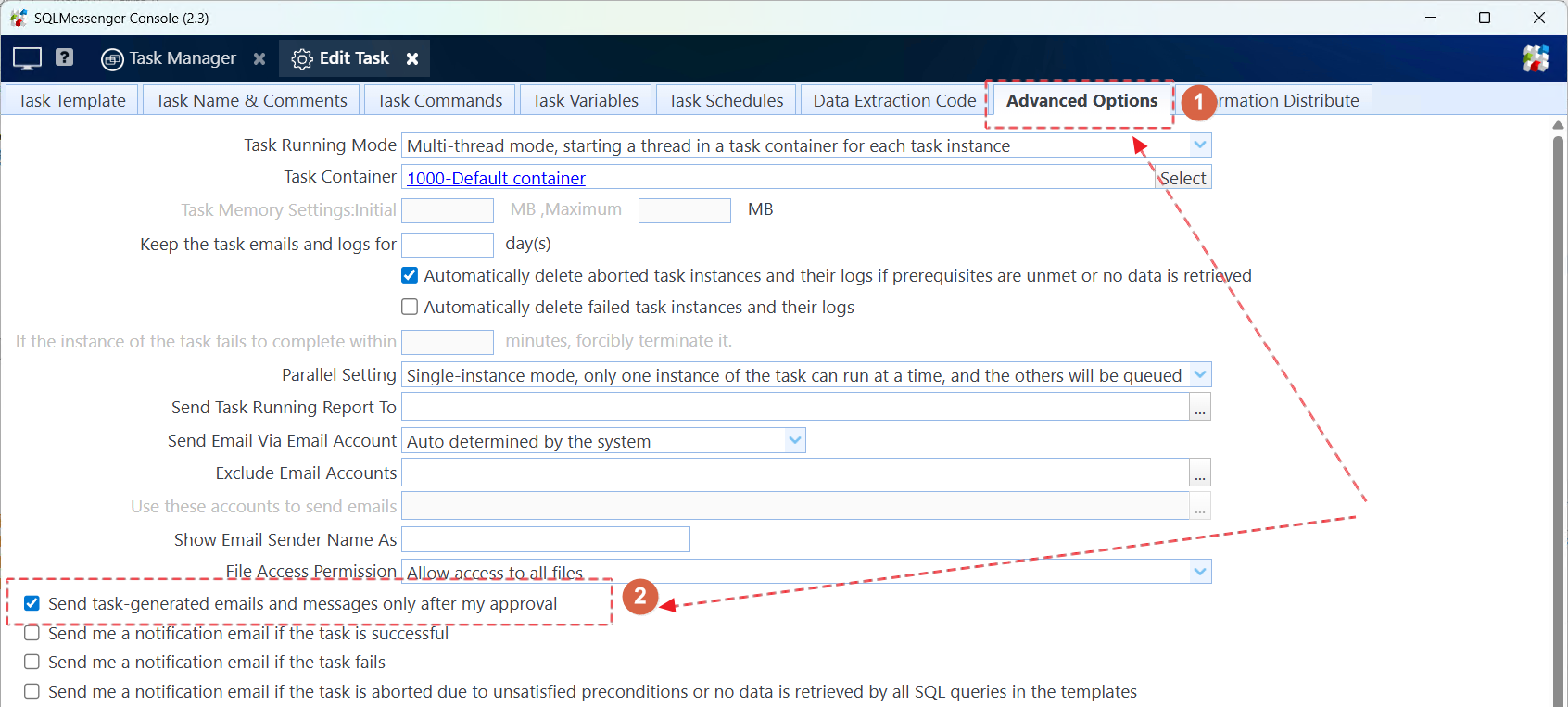Click the keep emails and logs days field
Image resolution: width=1568 pixels, height=707 pixels.
[x=448, y=245]
